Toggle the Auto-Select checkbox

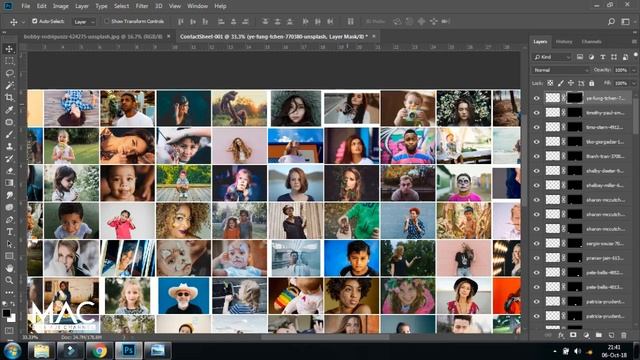35,21
